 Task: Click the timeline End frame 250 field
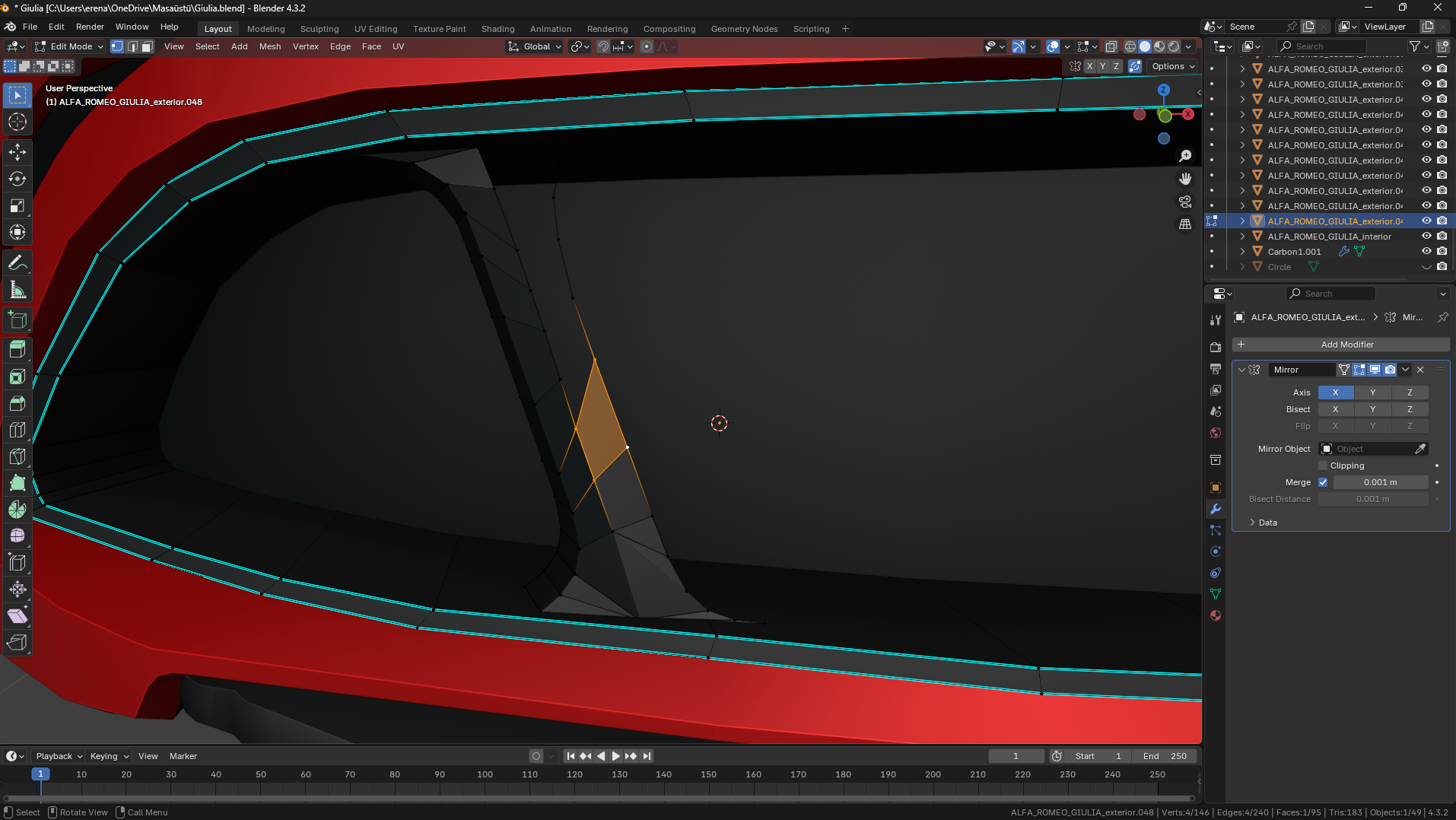(x=1165, y=756)
